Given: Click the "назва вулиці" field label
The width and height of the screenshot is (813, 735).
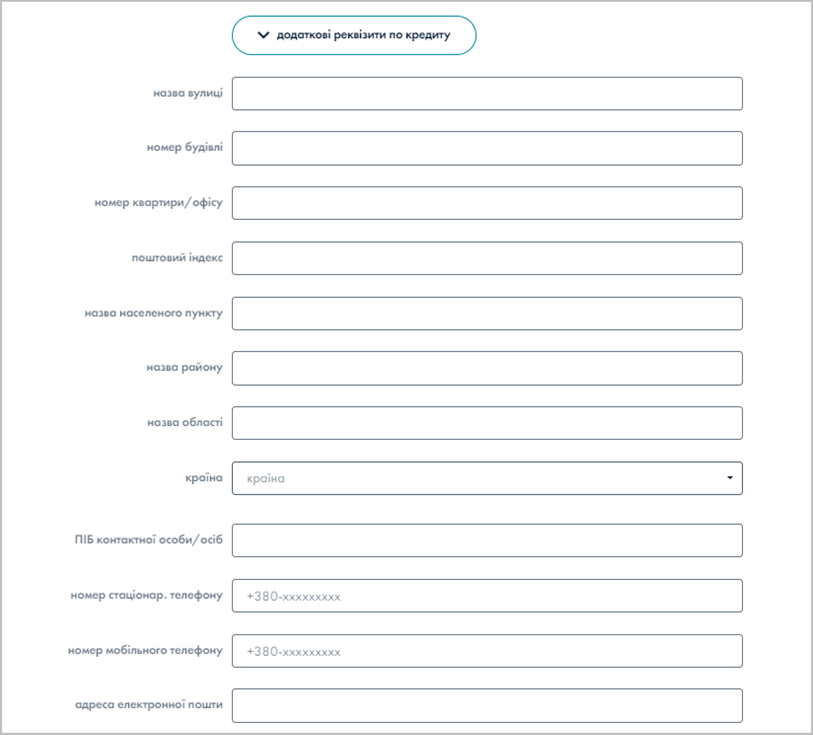Looking at the screenshot, I should (x=185, y=93).
